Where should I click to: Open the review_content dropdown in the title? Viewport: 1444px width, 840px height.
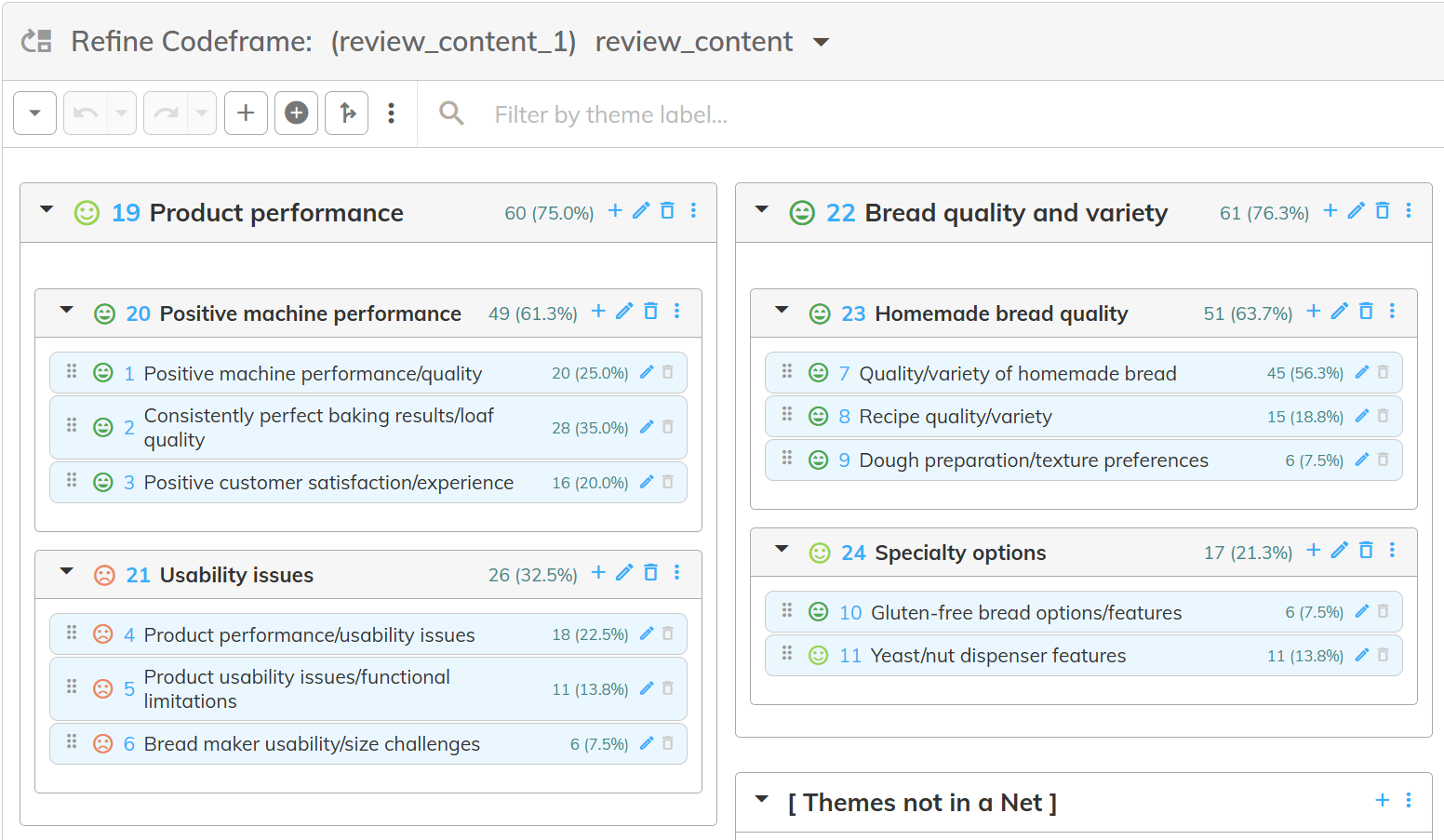[821, 42]
